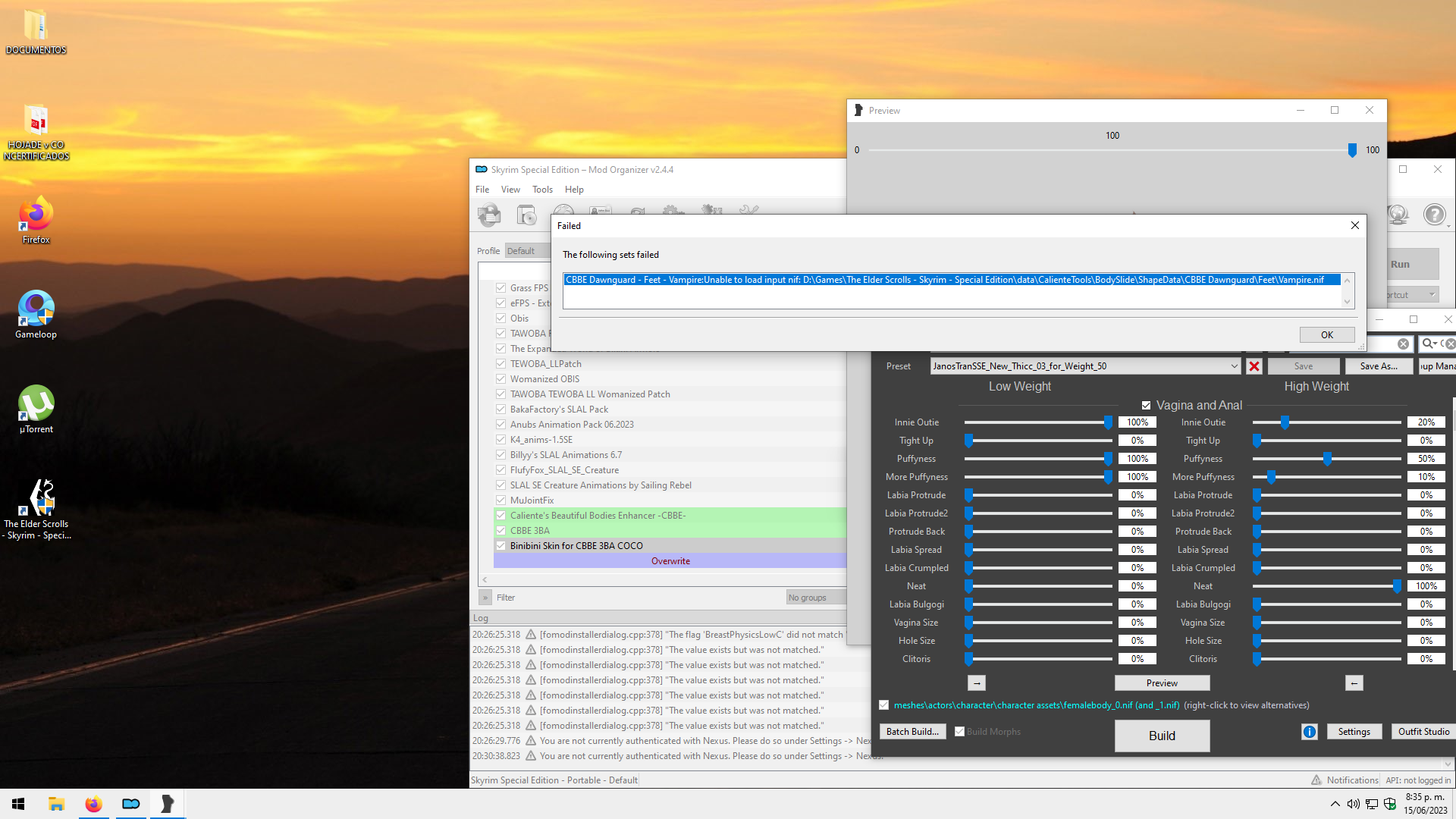The width and height of the screenshot is (1456, 819).
Task: Select Caliente's Beautiful Bodies Enhancer mod row
Action: coord(670,516)
